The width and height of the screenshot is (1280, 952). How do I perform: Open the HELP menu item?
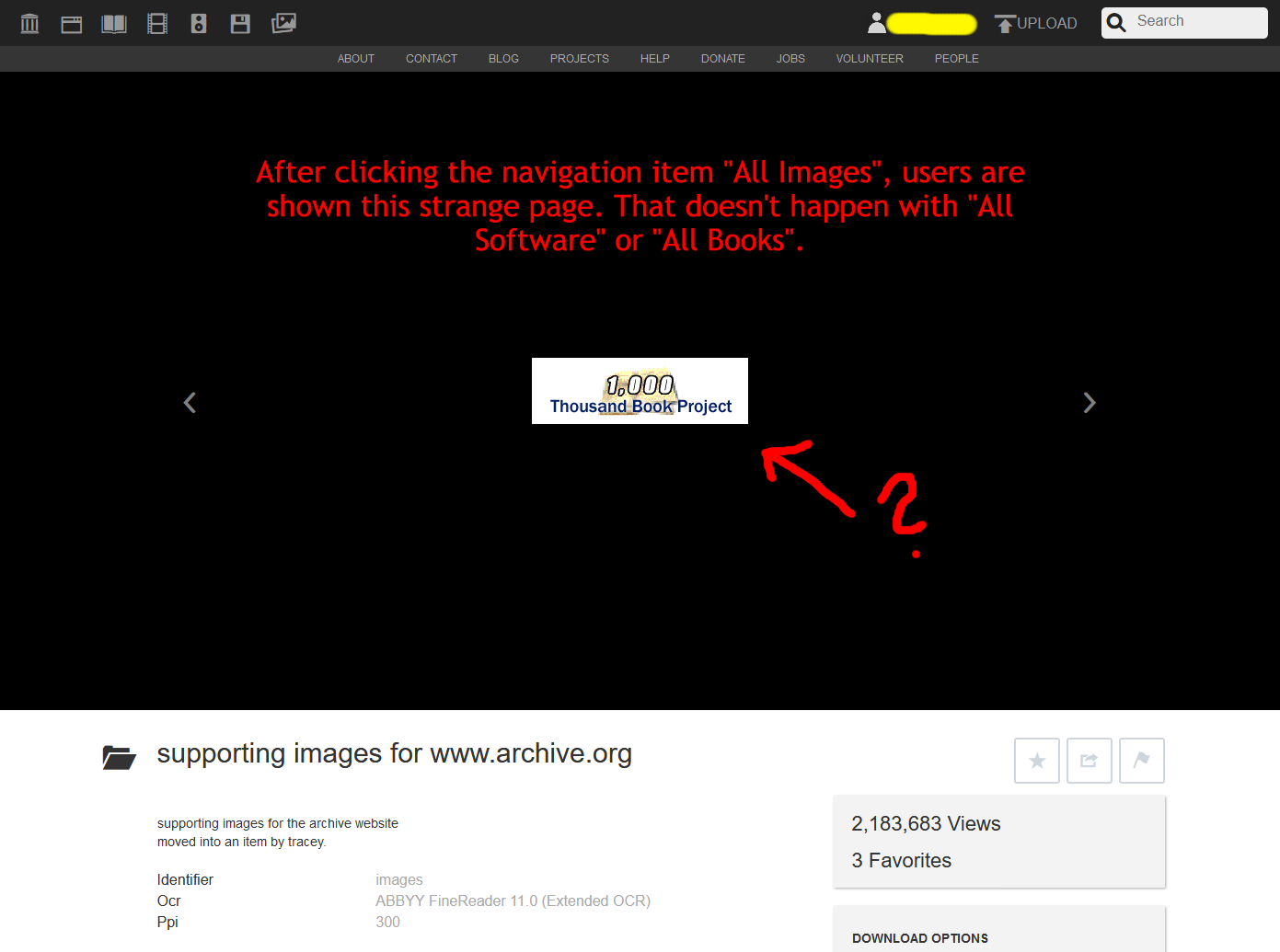click(655, 59)
